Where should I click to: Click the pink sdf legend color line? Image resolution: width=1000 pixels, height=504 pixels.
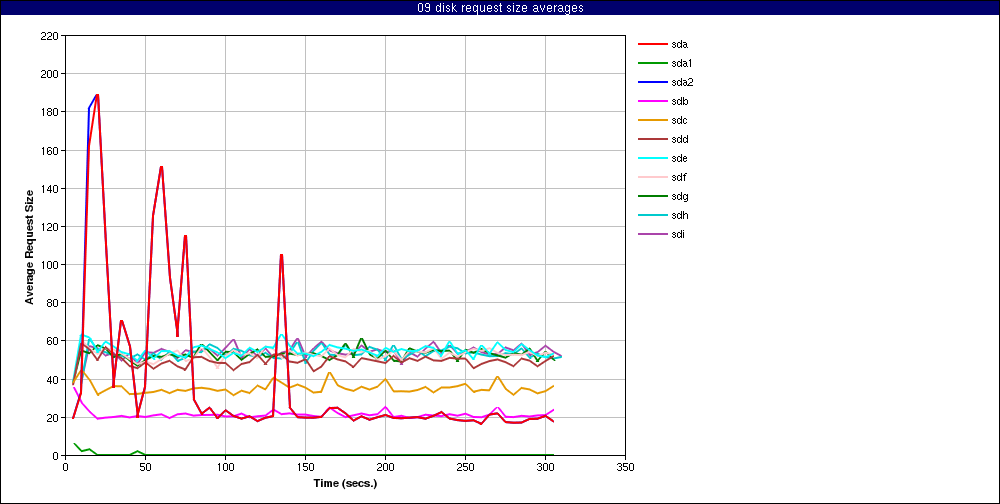pos(651,177)
